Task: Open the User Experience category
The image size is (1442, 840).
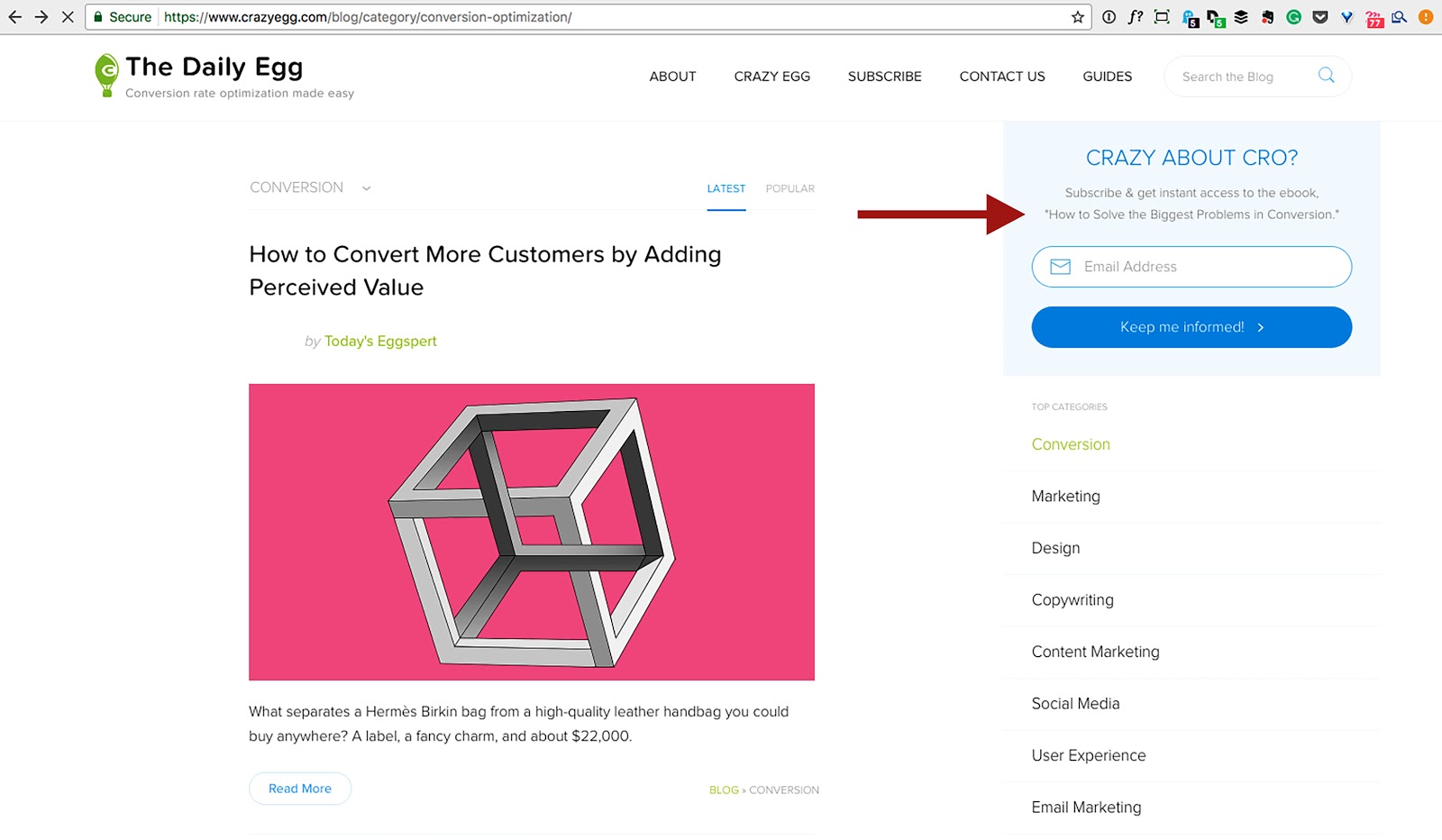Action: coord(1089,755)
